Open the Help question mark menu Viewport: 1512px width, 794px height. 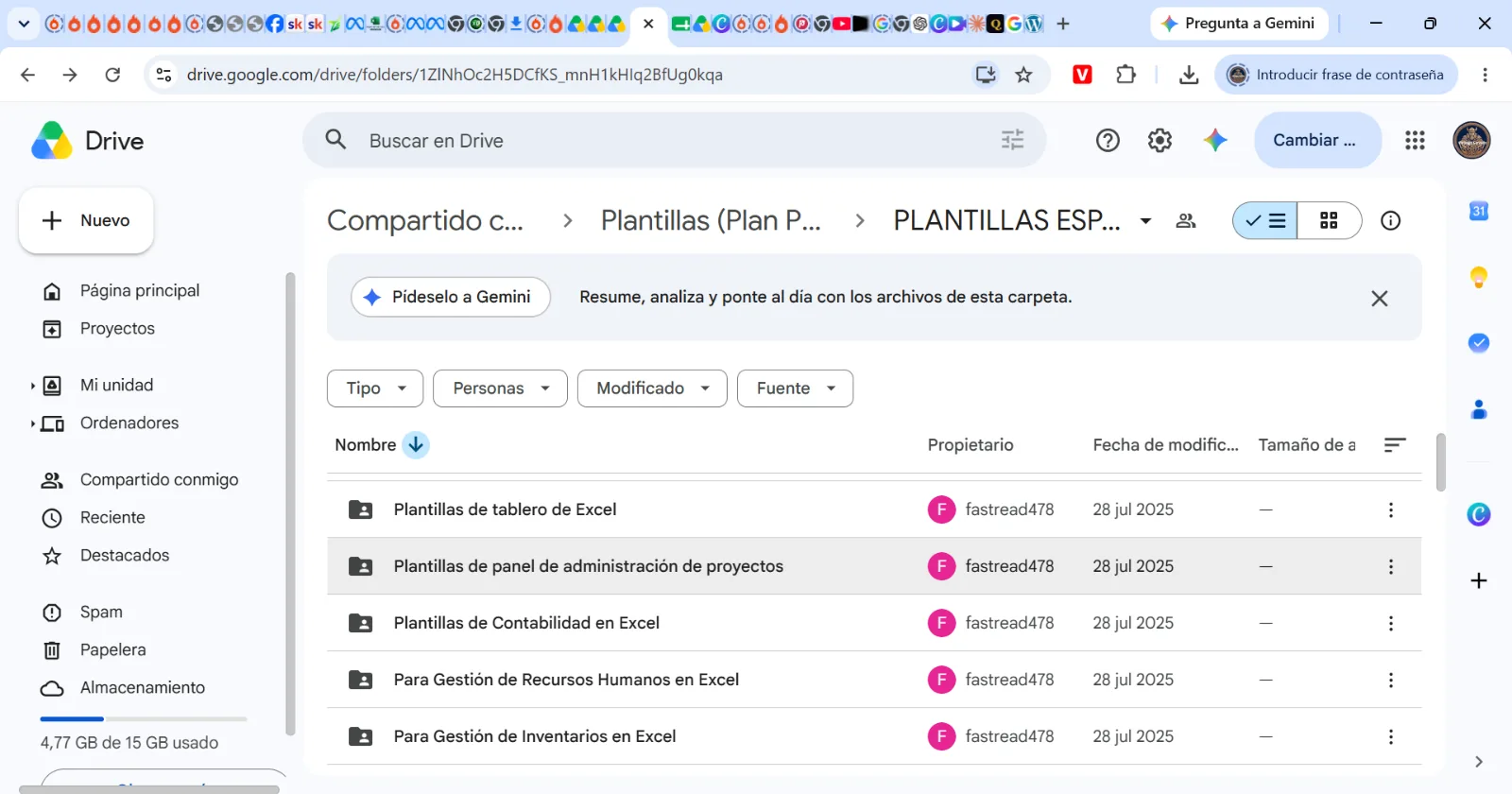coord(1108,141)
